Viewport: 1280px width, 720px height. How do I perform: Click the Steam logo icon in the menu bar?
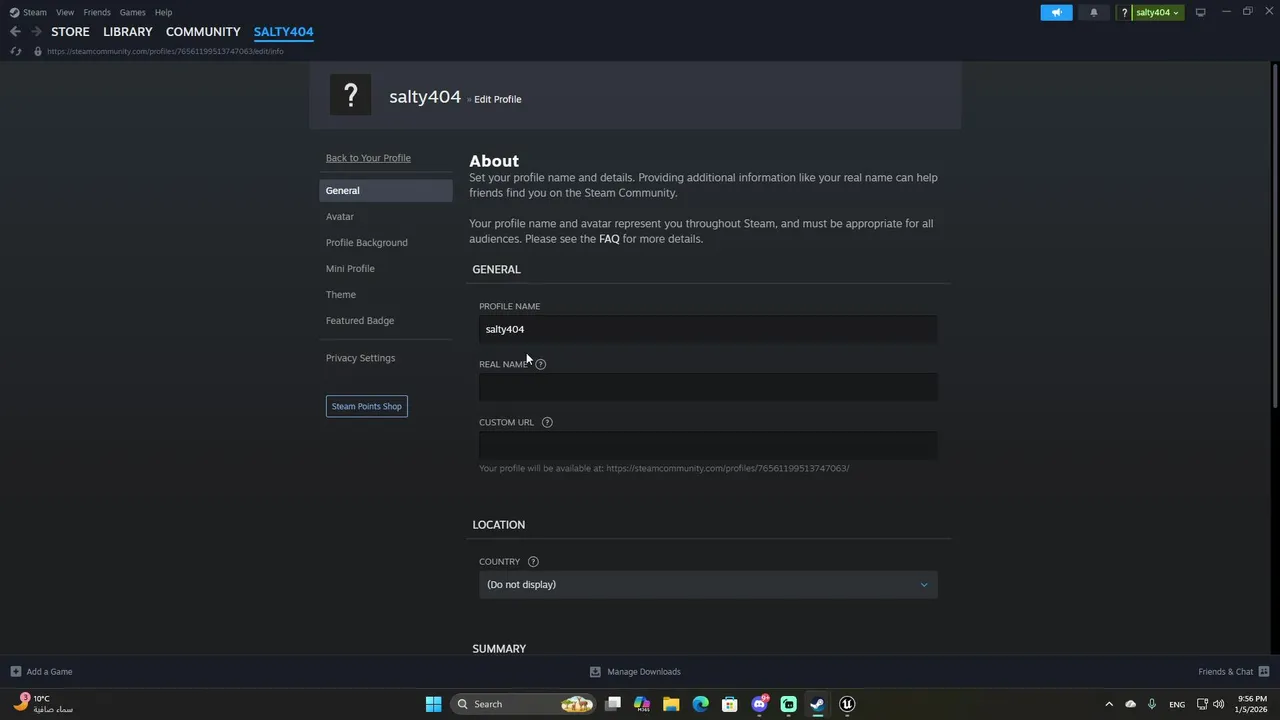pos(14,12)
